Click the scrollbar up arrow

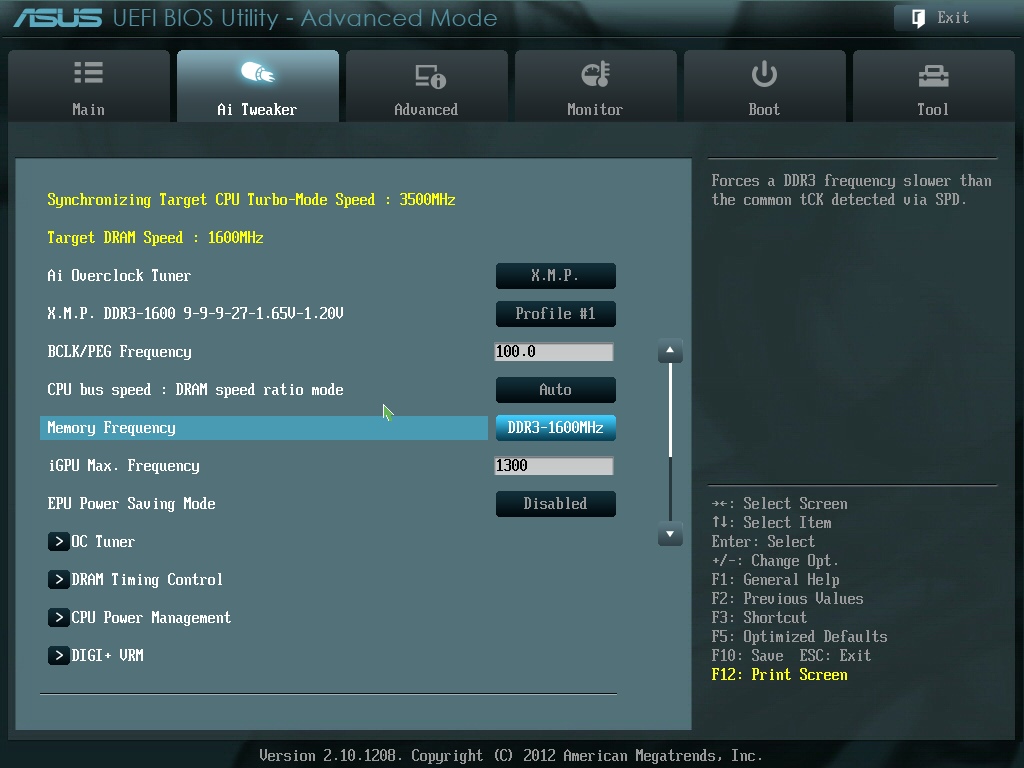pyautogui.click(x=670, y=351)
